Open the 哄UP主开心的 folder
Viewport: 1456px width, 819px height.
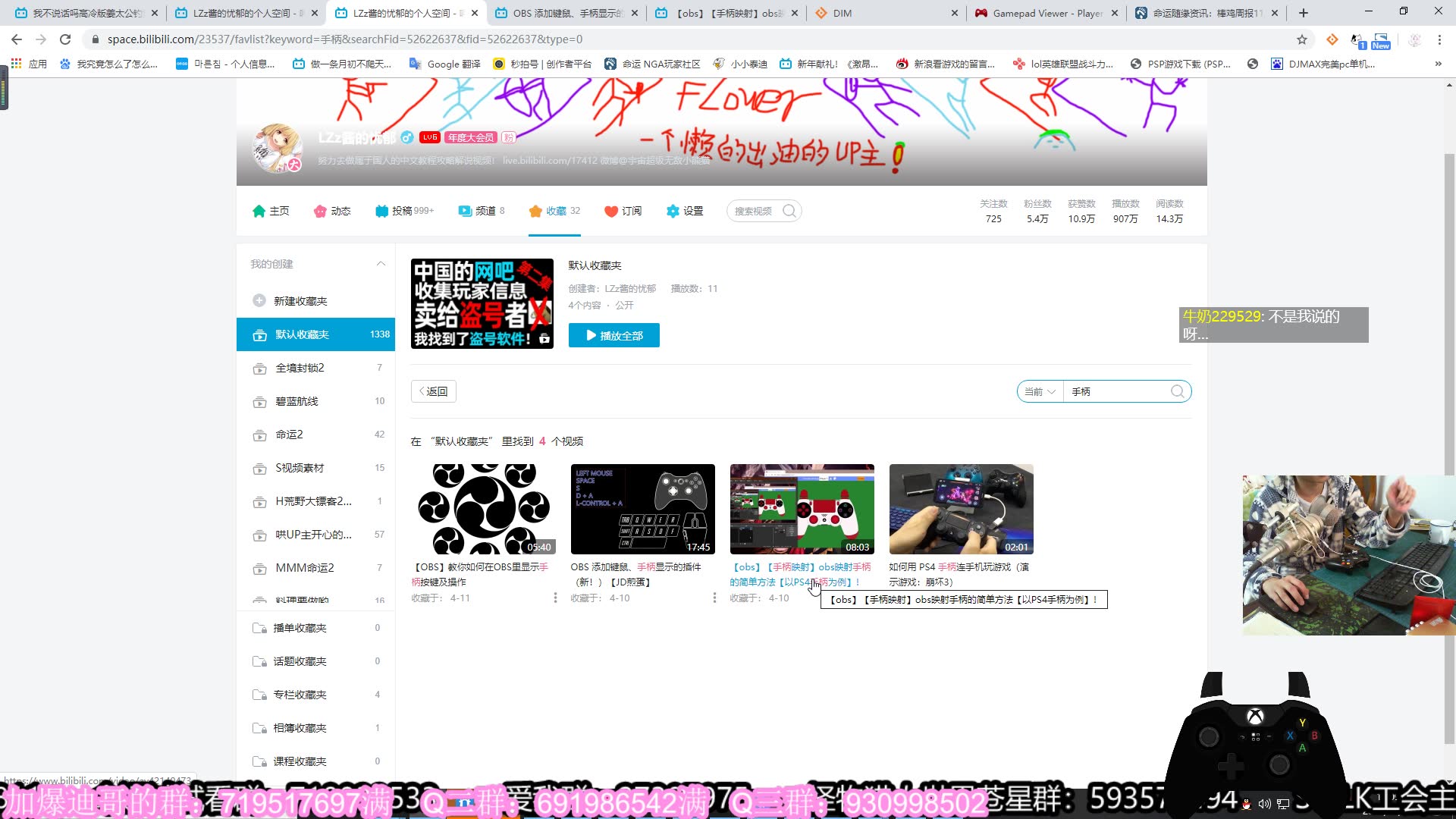click(315, 535)
